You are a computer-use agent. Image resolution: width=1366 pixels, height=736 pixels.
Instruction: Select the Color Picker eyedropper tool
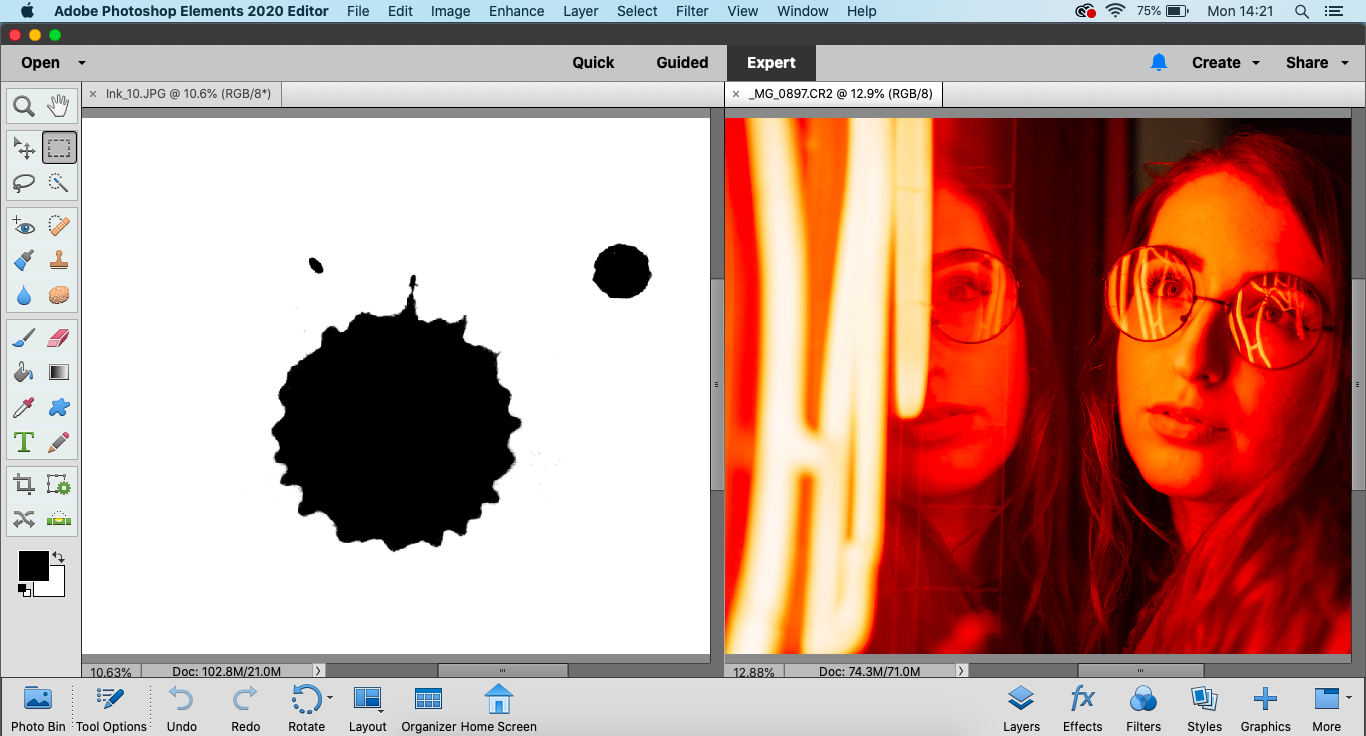click(x=24, y=407)
